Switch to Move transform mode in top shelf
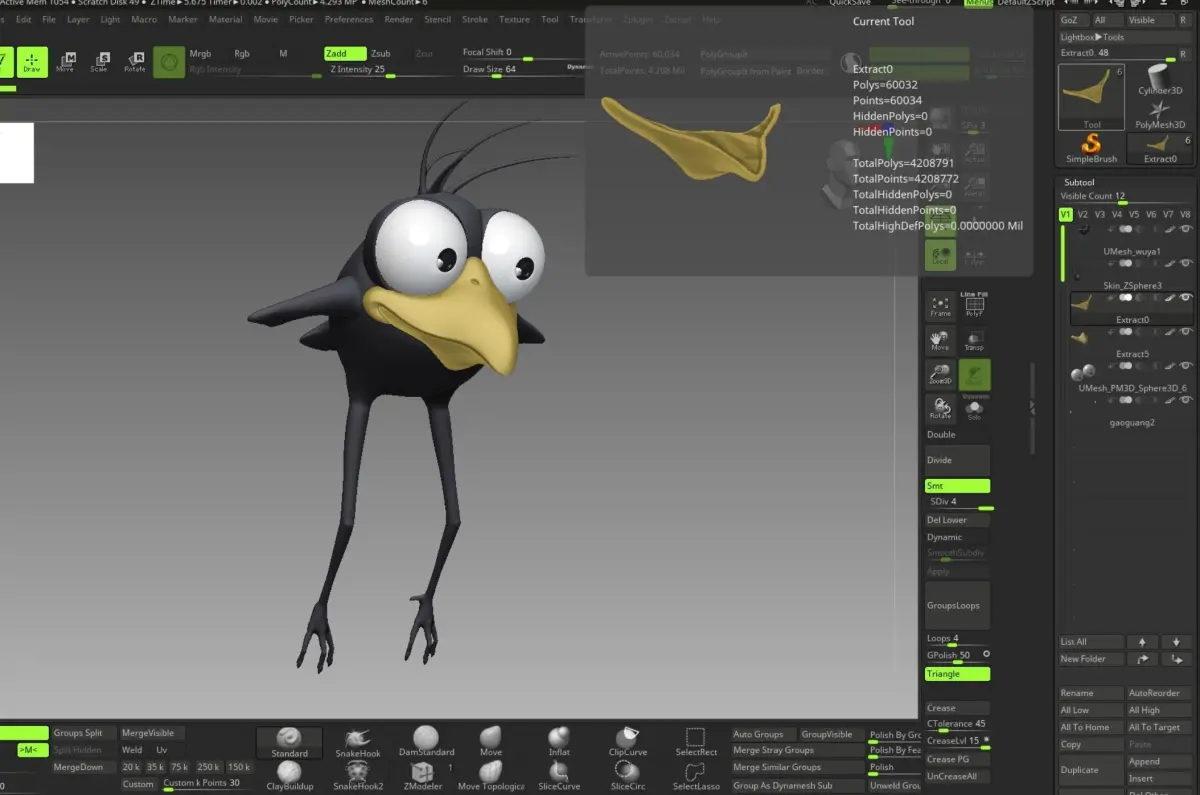The width and height of the screenshot is (1200, 795). [65, 63]
